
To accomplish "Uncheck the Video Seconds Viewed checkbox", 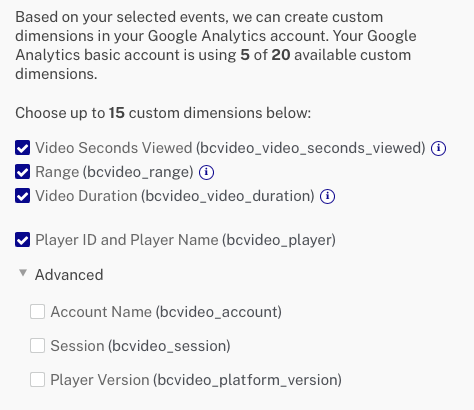I will coord(22,148).
